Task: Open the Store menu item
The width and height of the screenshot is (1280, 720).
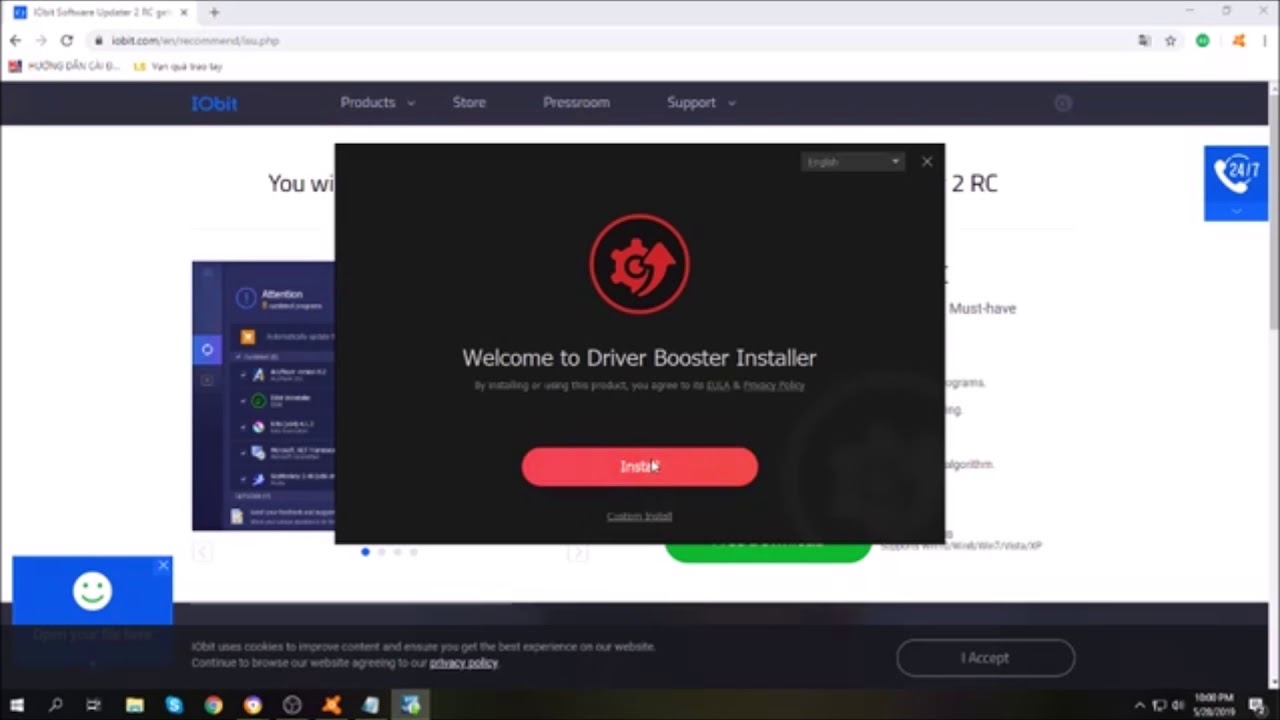Action: [469, 102]
